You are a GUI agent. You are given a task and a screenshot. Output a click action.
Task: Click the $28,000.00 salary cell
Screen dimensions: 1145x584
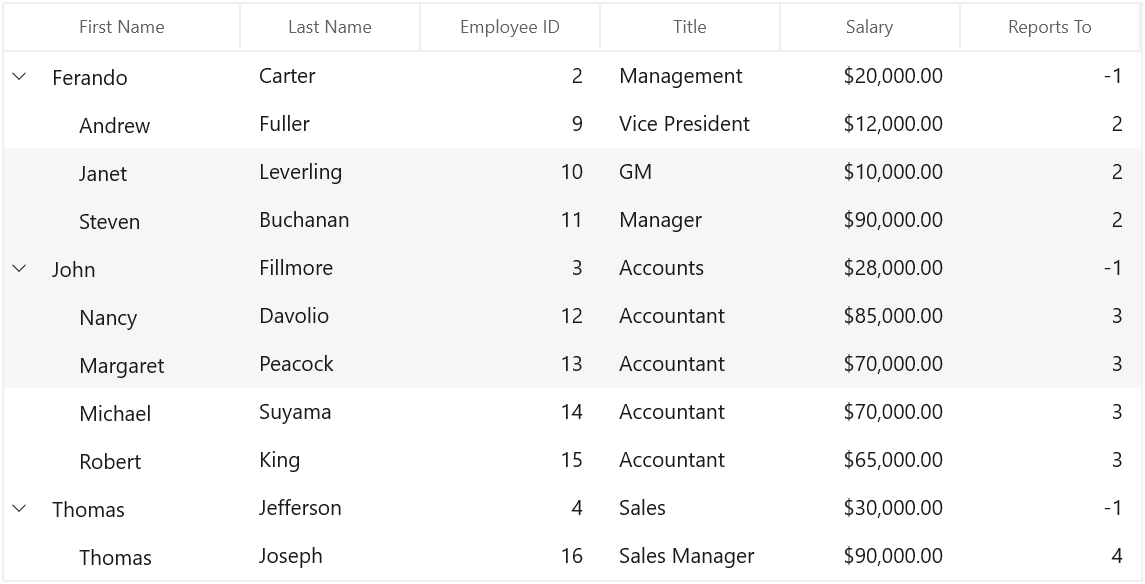[x=870, y=268]
